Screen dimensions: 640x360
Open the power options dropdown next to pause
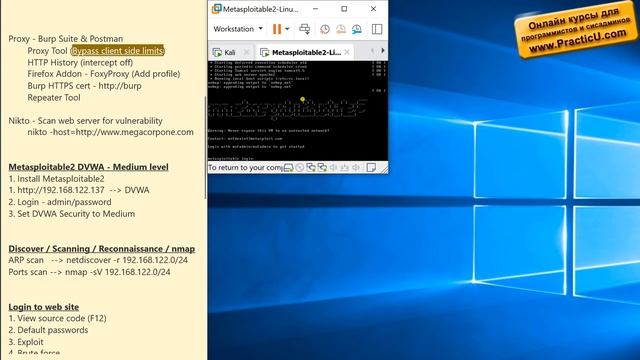287,29
